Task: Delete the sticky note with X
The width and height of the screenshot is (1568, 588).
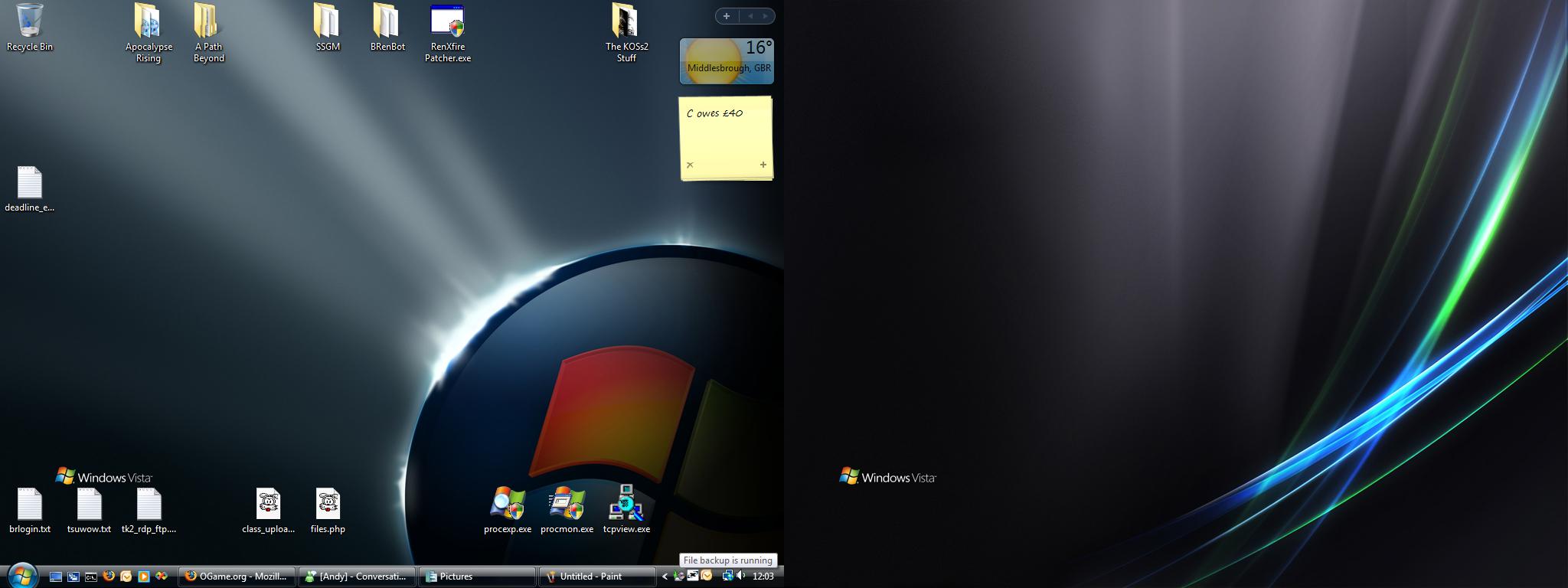Action: 690,165
